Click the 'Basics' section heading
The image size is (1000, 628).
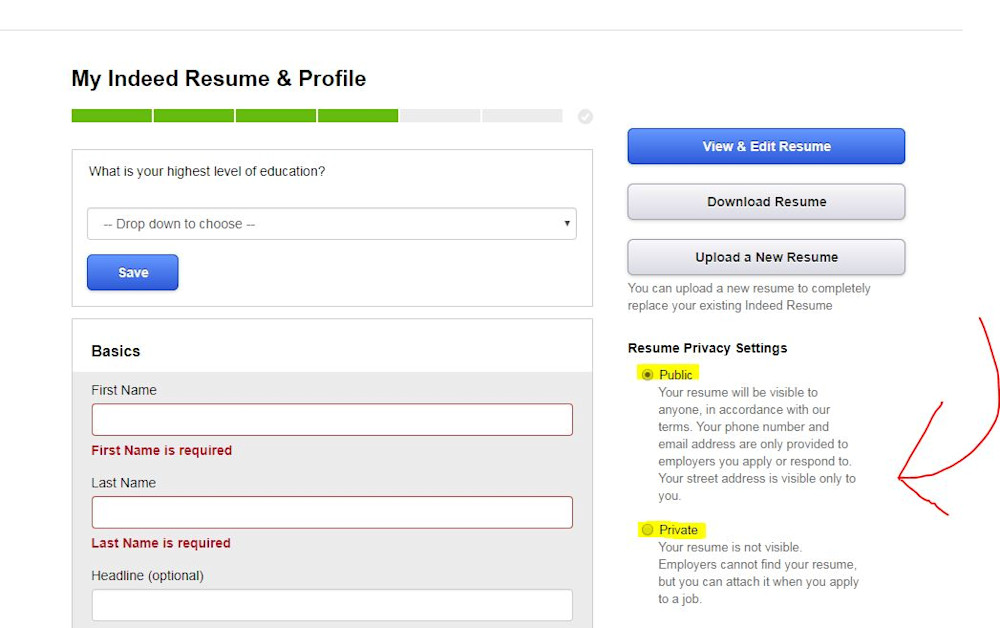(x=115, y=351)
